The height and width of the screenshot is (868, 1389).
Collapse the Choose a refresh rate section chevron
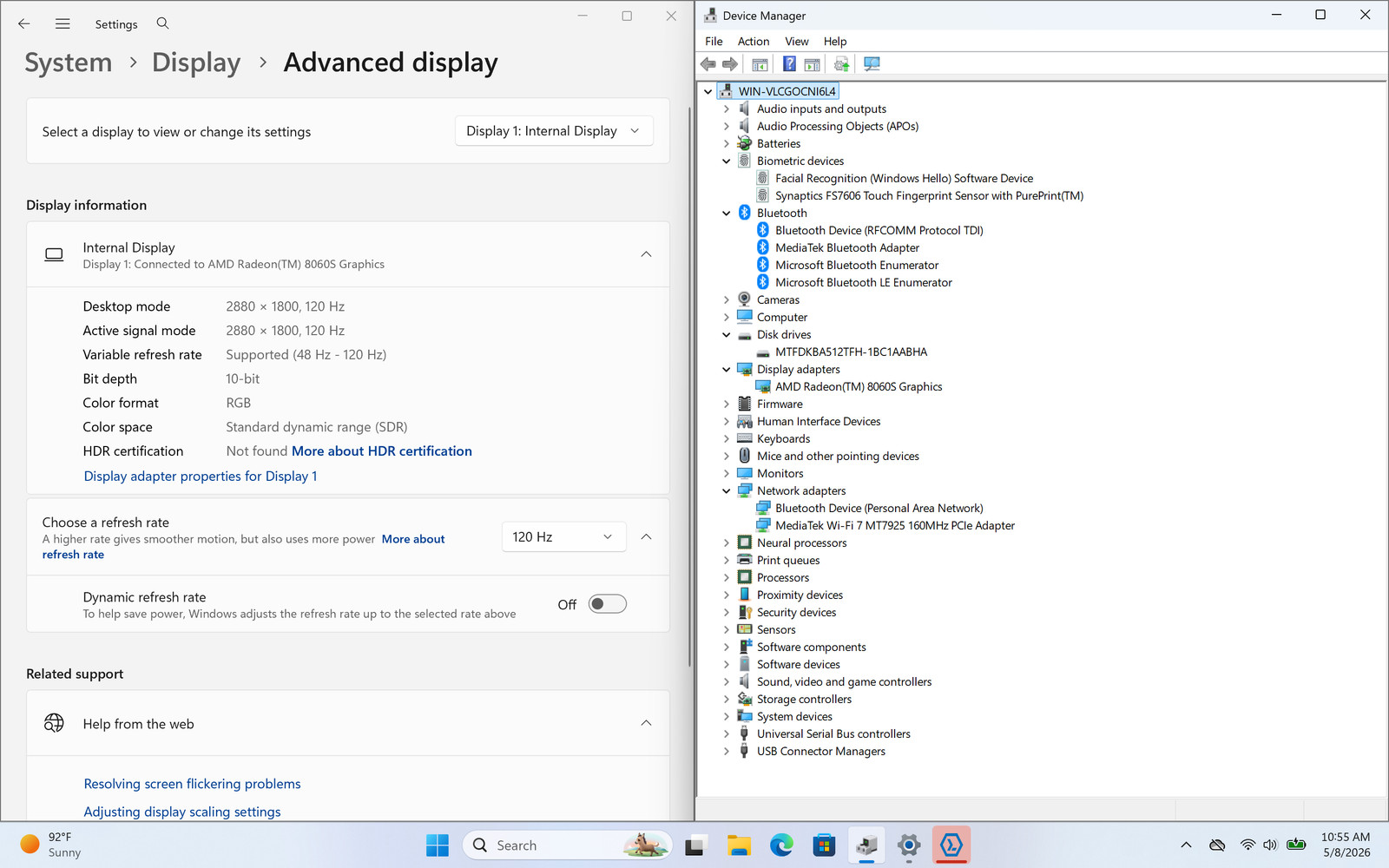[646, 537]
